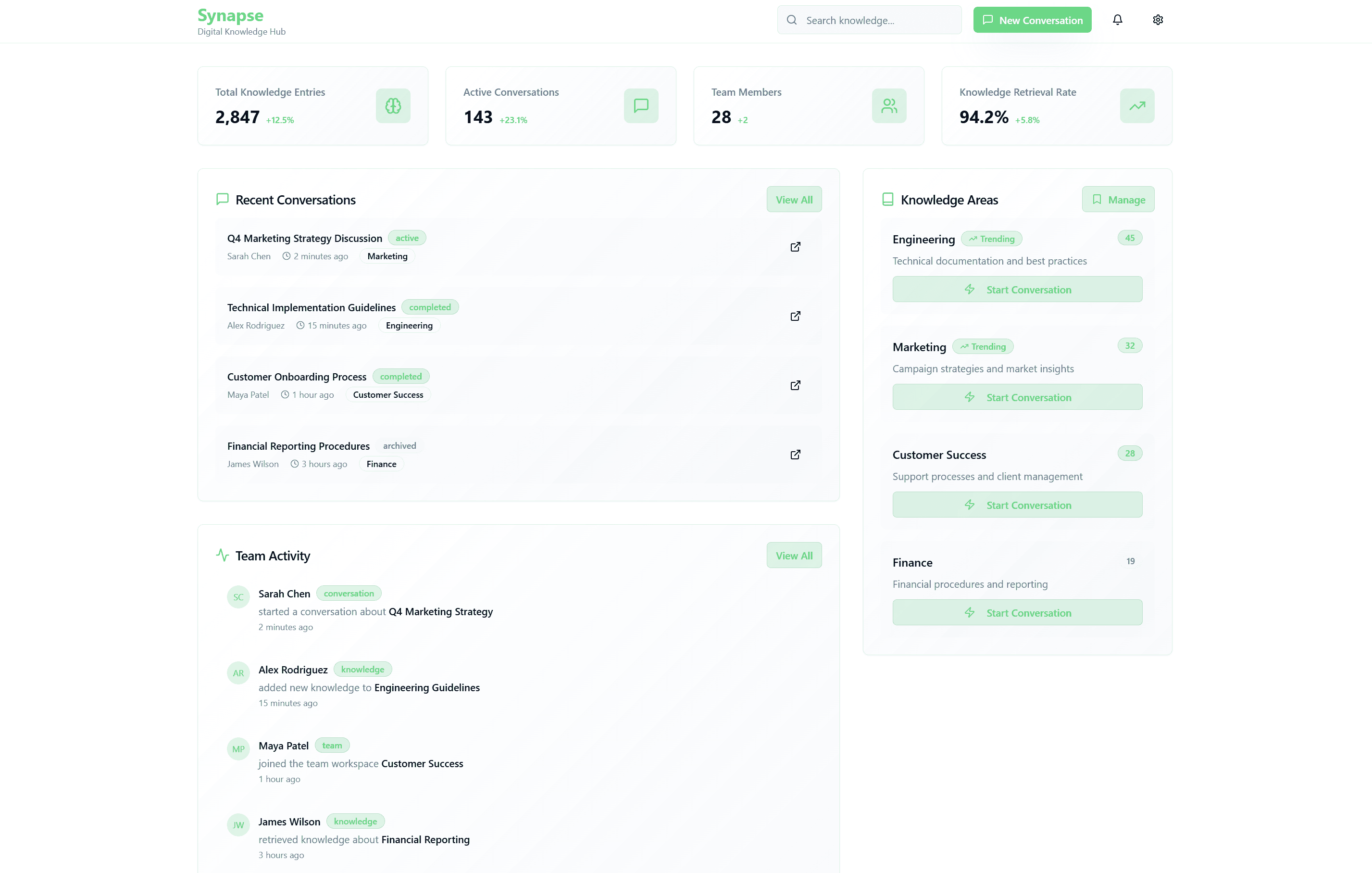The image size is (1372, 873).
Task: View All recent conversations
Action: [x=794, y=199]
